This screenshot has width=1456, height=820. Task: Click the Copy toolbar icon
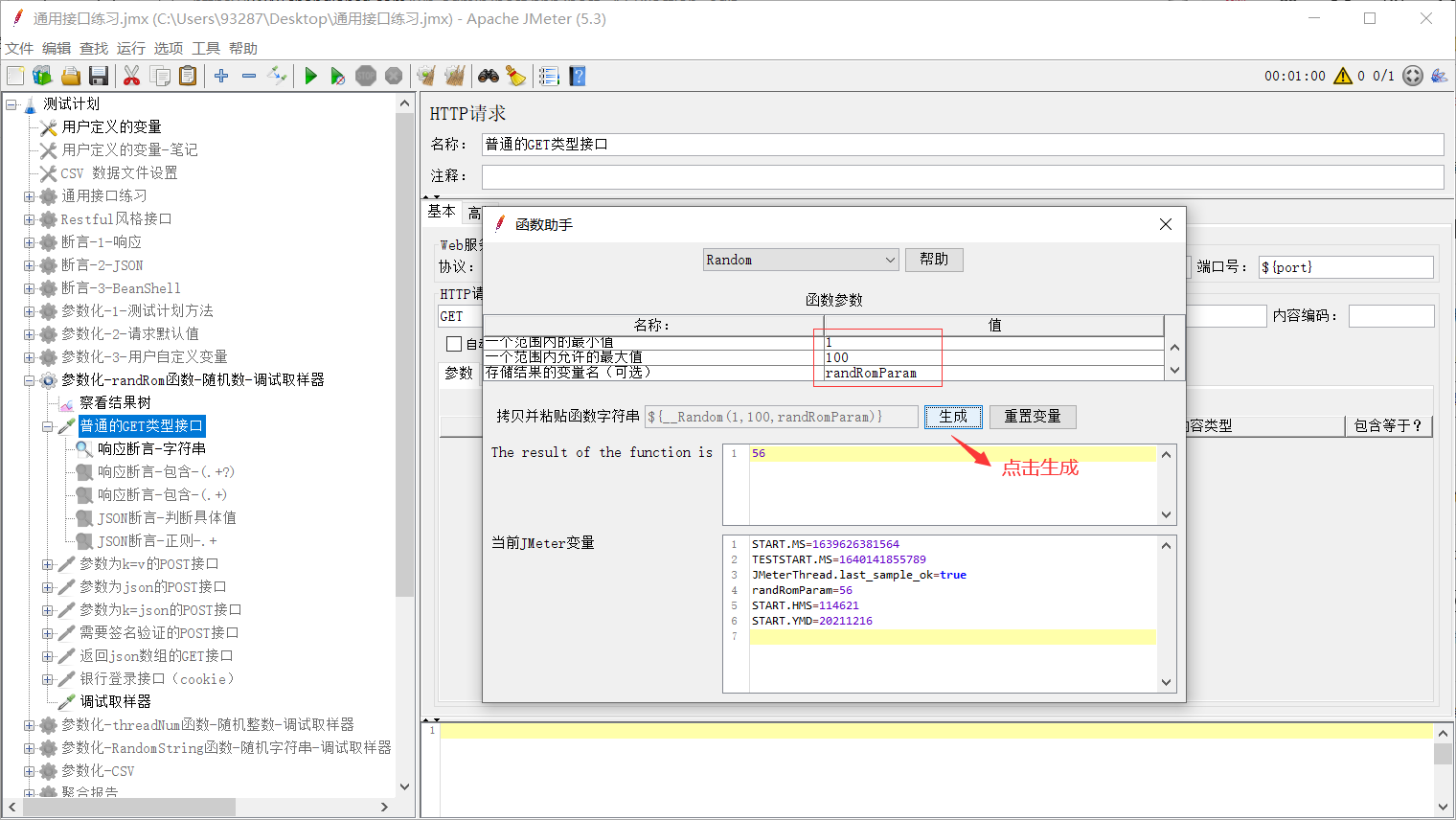point(160,76)
